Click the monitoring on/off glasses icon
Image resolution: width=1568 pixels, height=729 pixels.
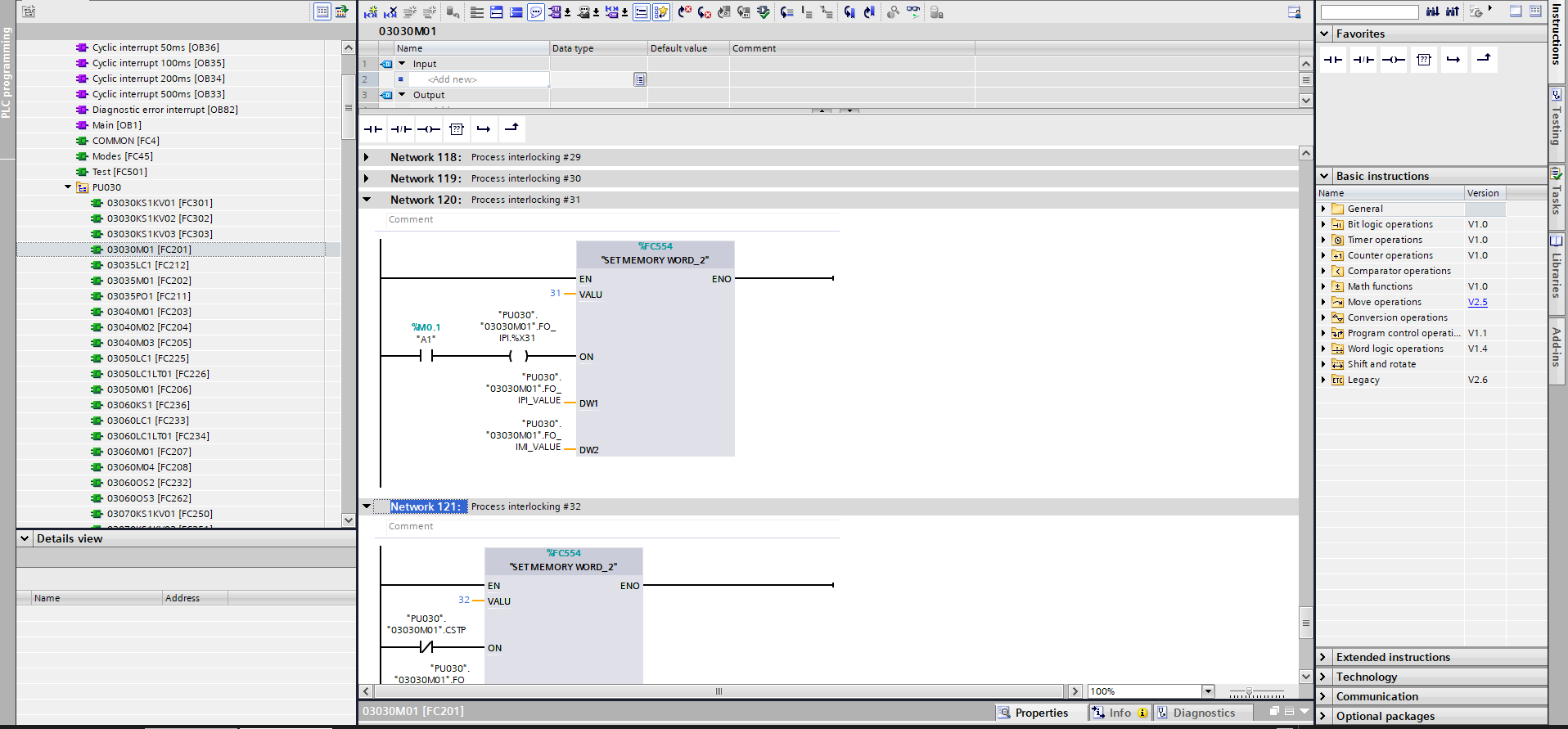912,12
